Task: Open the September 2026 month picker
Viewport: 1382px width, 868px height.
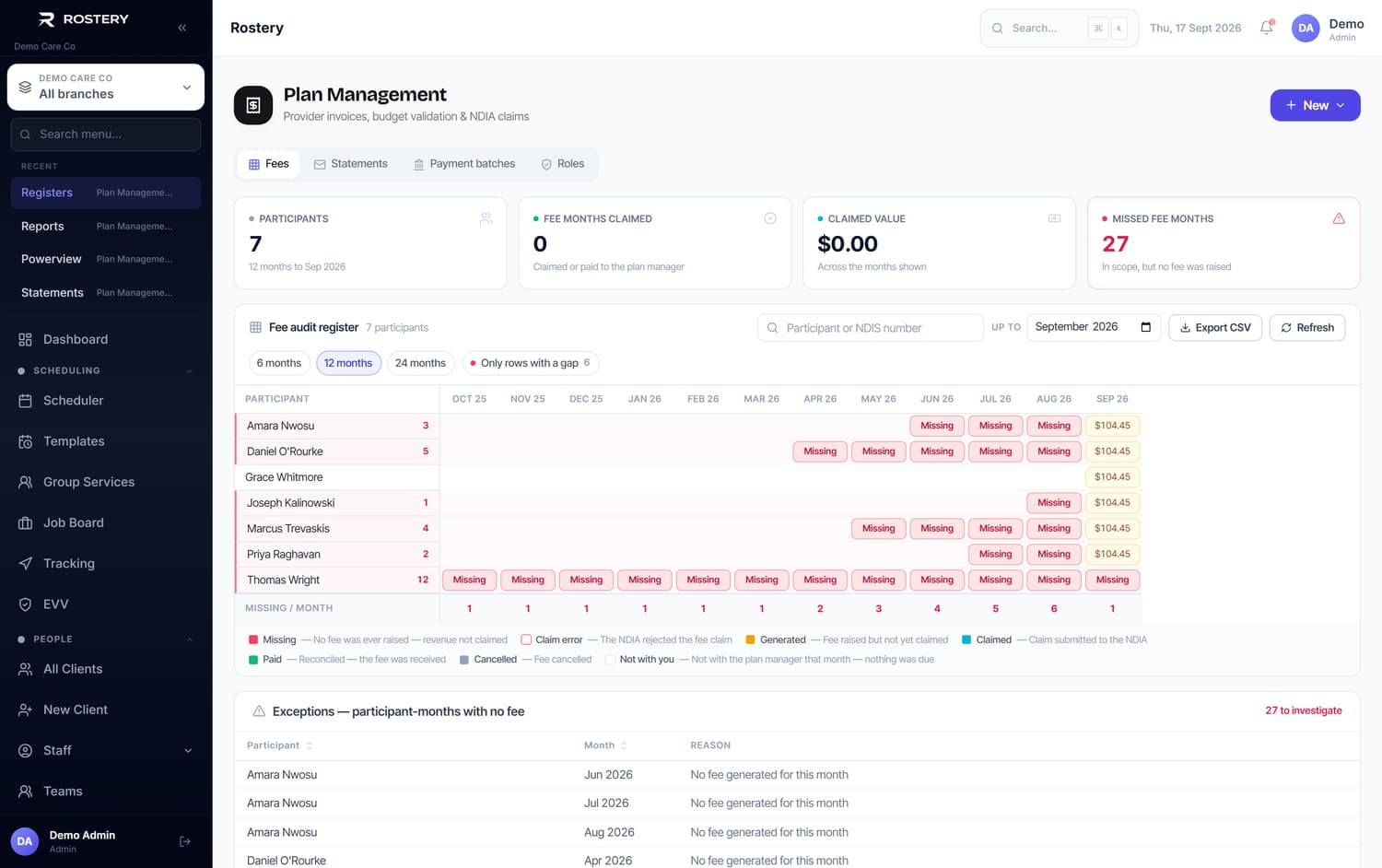Action: point(1094,327)
